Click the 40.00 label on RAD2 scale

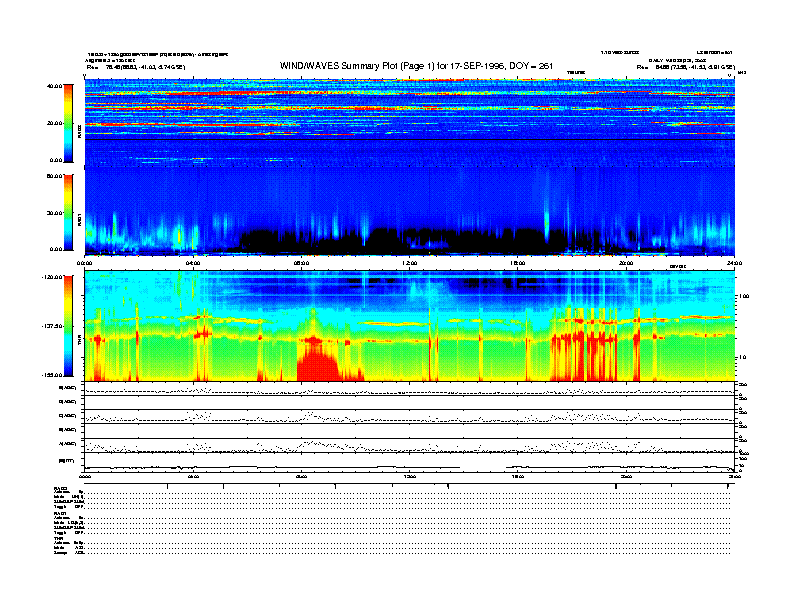coord(54,86)
